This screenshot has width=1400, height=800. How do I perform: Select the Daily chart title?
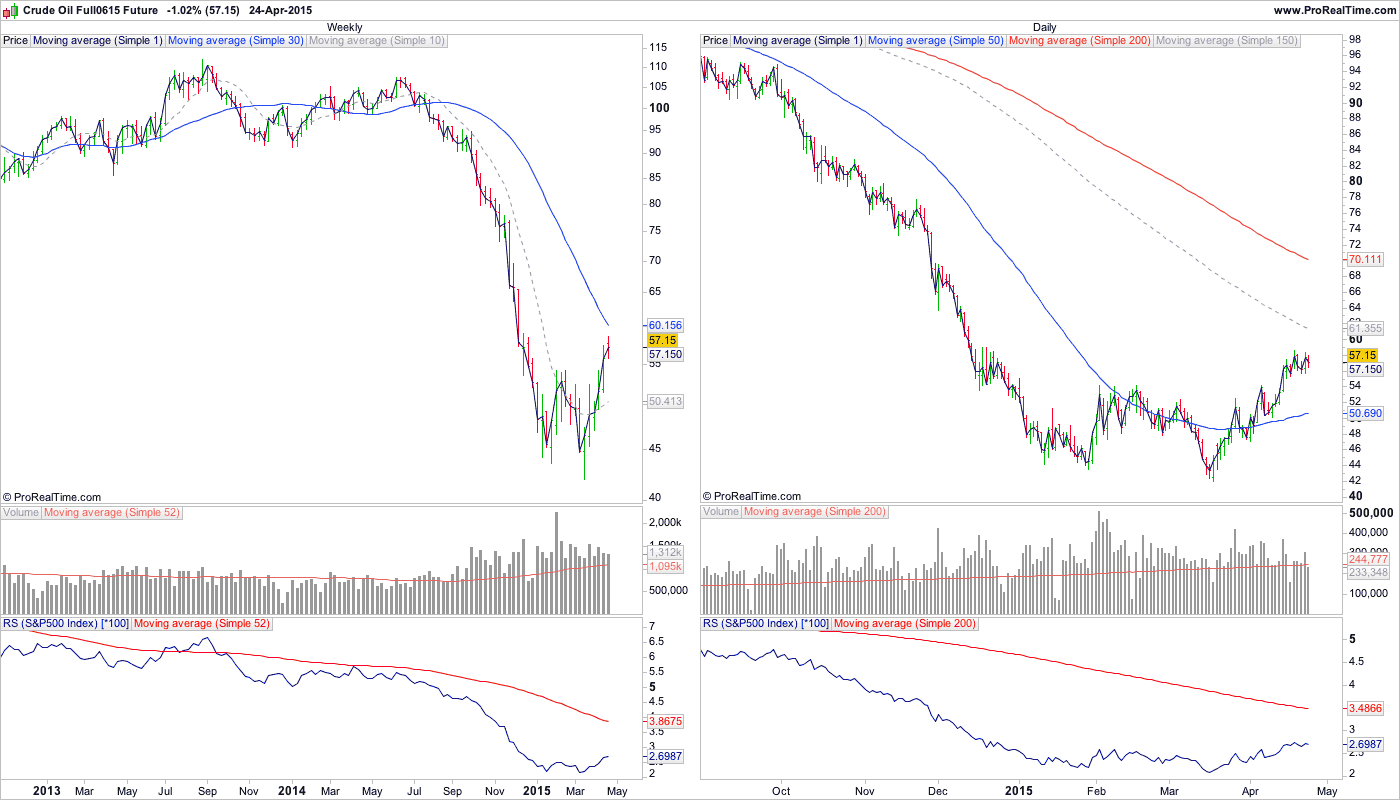[x=1045, y=27]
